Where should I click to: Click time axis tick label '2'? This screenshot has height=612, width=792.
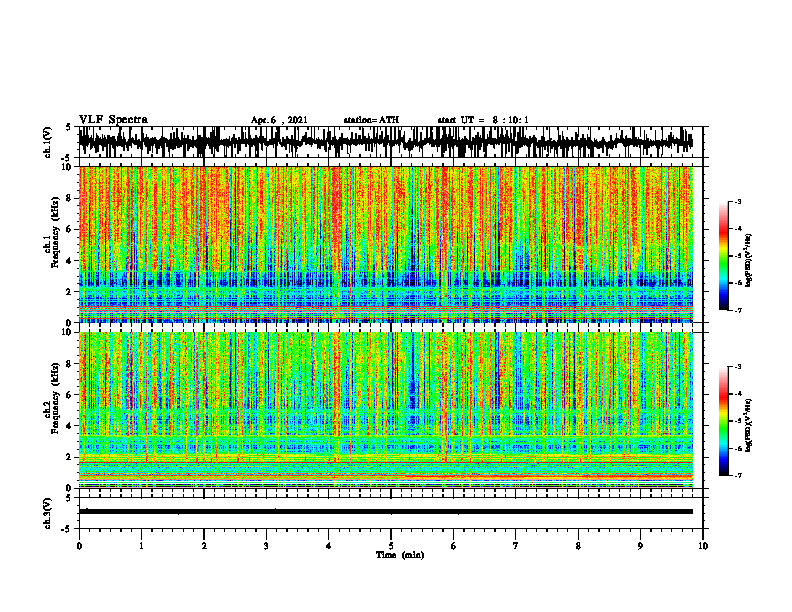[x=204, y=546]
